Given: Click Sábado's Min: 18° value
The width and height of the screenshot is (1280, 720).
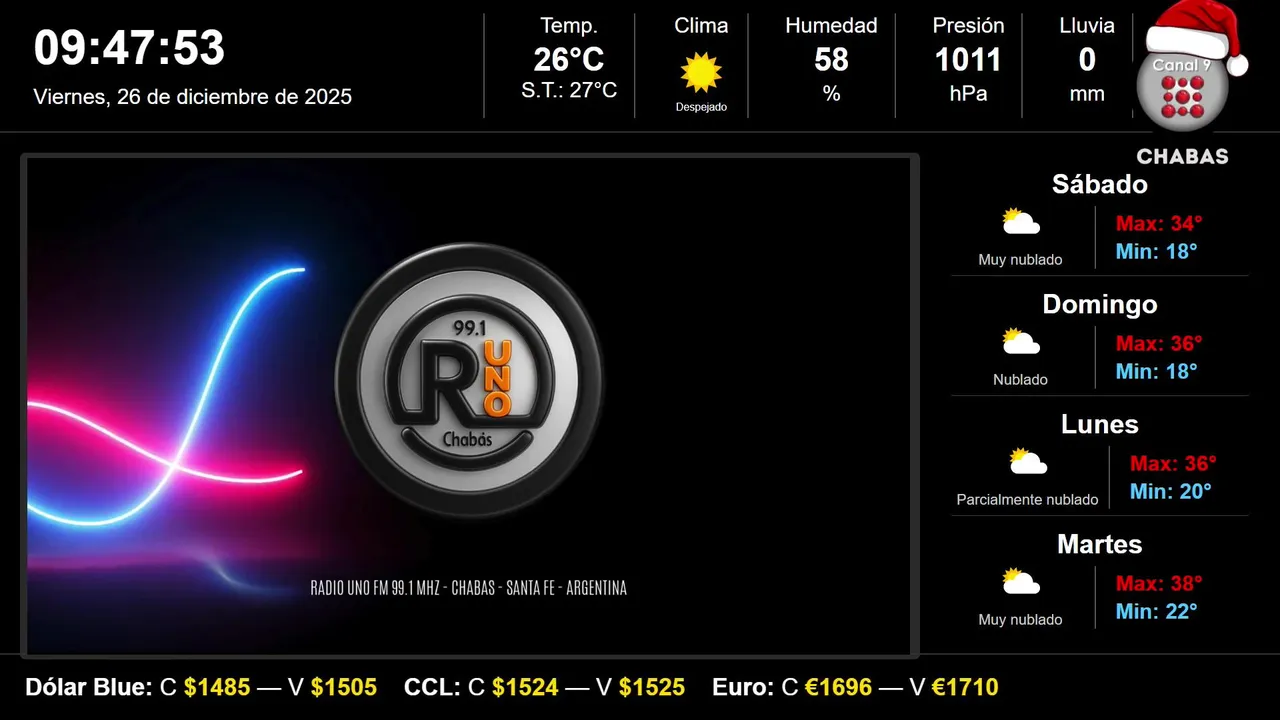Looking at the screenshot, I should pyautogui.click(x=1157, y=251).
